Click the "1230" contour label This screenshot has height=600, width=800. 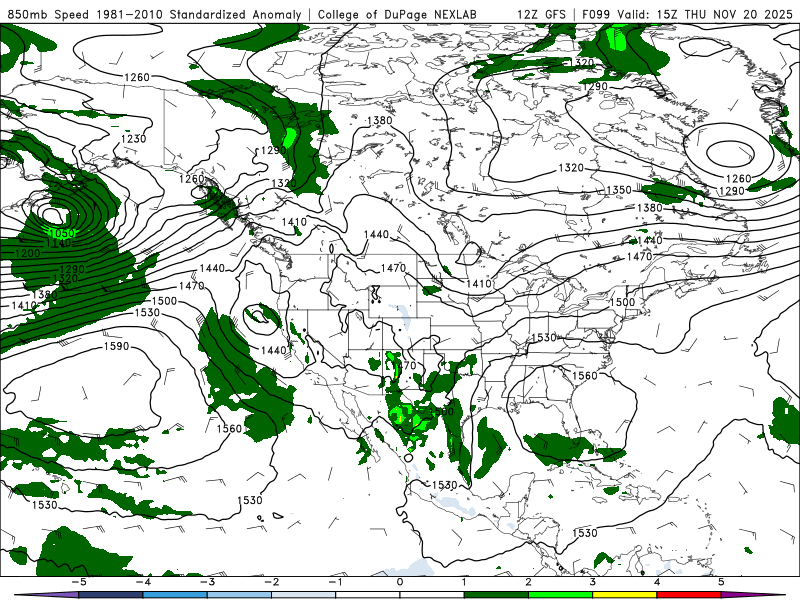[133, 139]
